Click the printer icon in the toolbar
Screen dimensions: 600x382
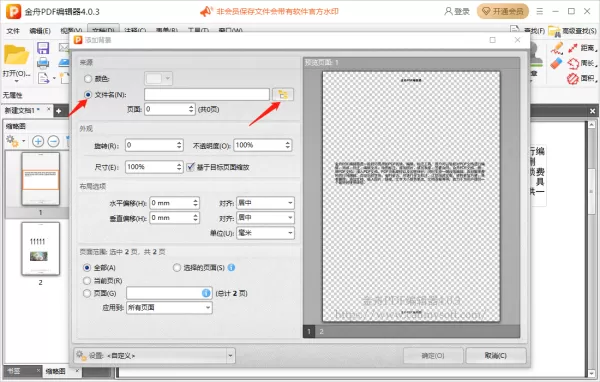click(43, 62)
